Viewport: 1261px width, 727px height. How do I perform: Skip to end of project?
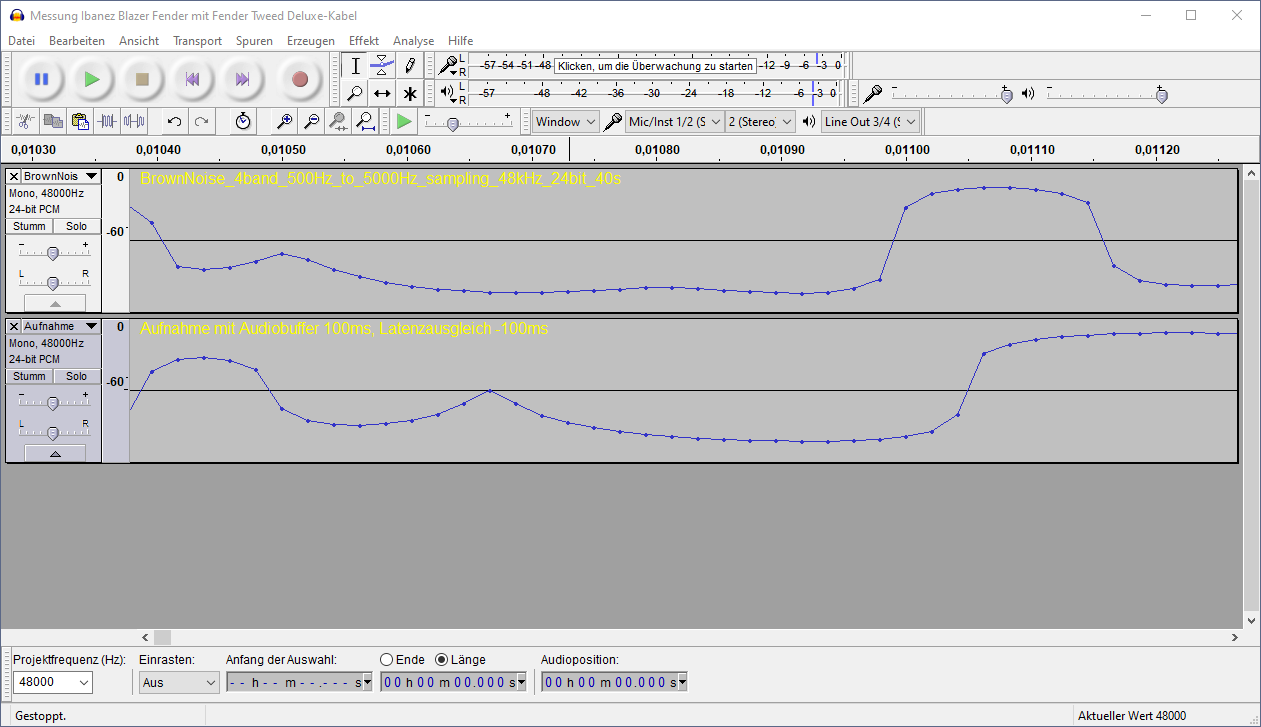(x=242, y=79)
